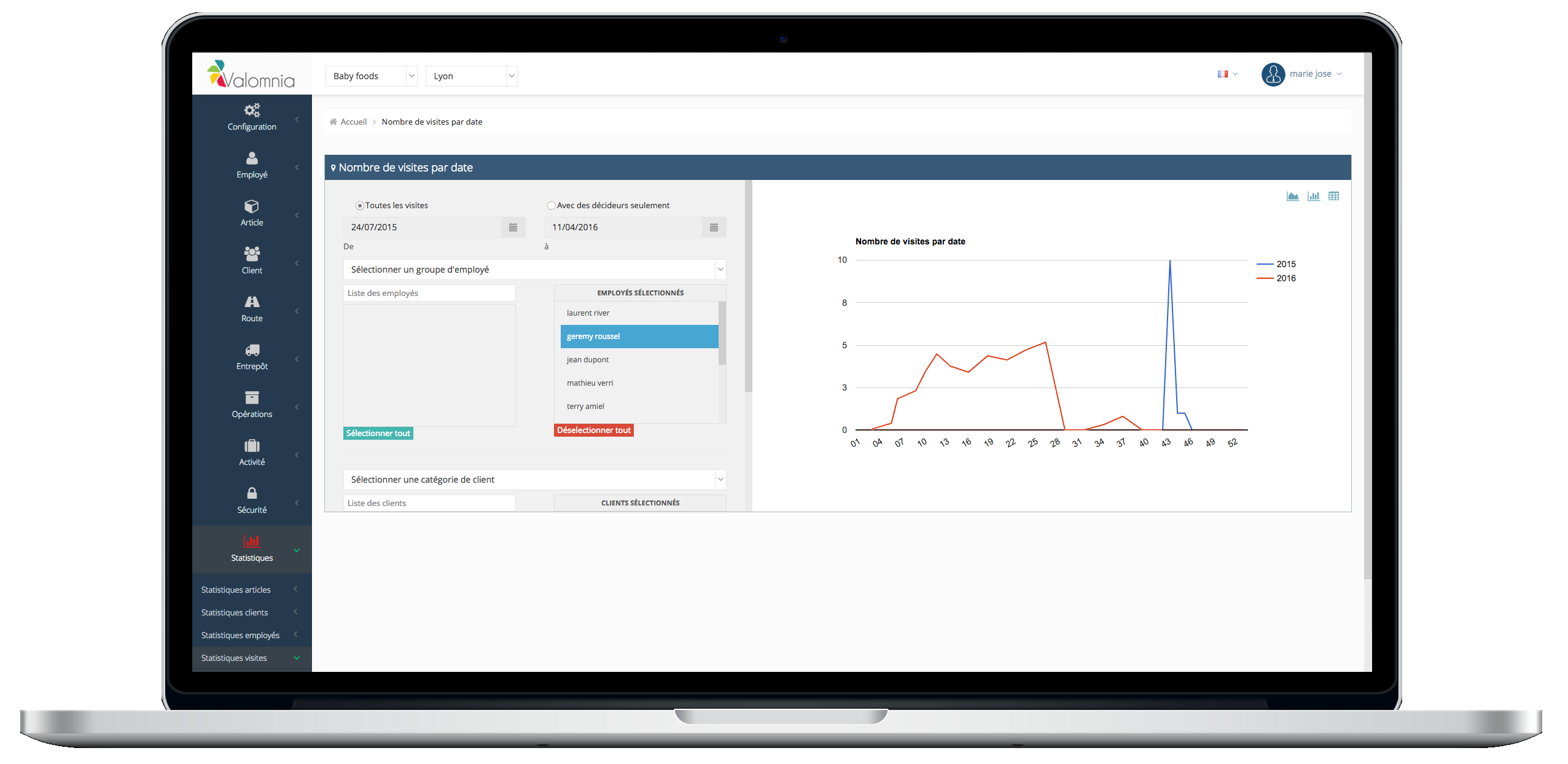The image size is (1568, 764).
Task: Open the client category dropdown
Action: 534,480
